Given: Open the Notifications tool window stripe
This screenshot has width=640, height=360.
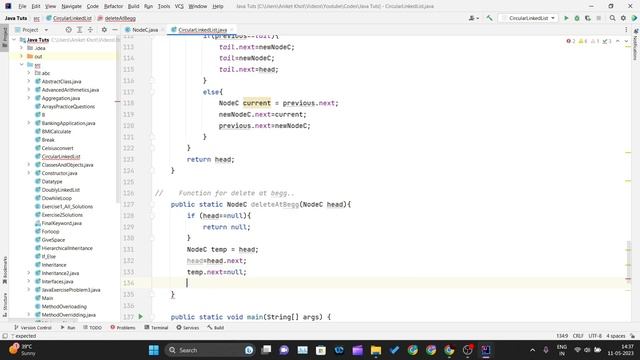Looking at the screenshot, I should [x=636, y=44].
